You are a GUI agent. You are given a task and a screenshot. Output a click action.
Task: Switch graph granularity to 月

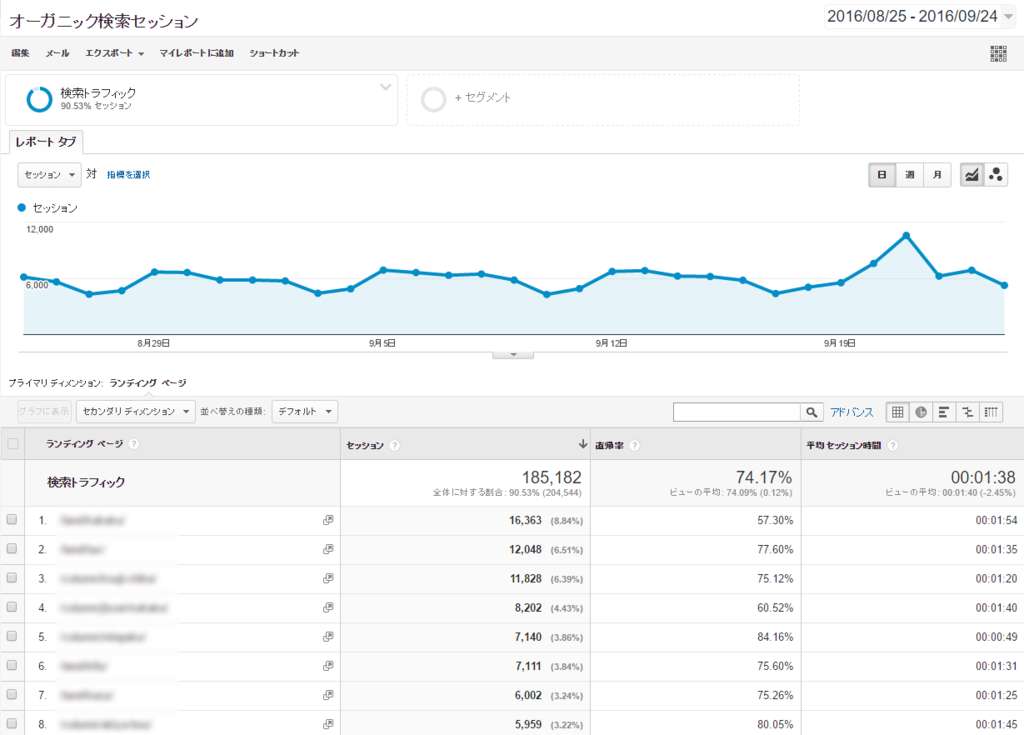click(937, 174)
